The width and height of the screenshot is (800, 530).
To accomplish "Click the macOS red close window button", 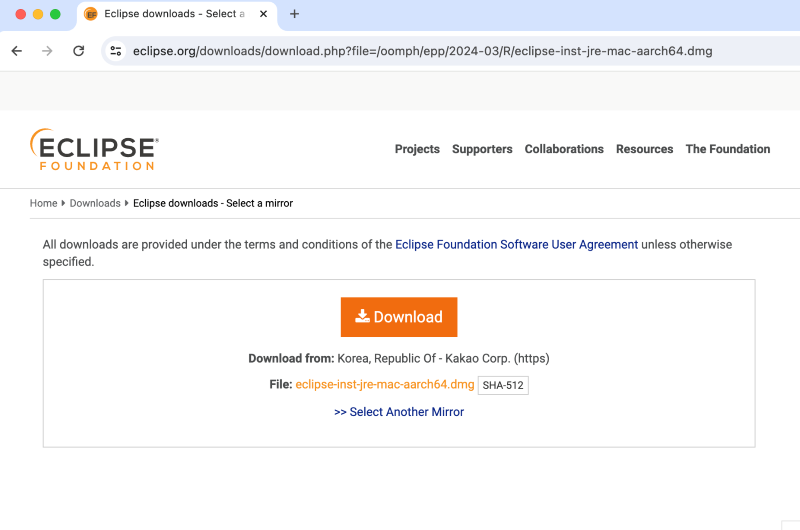I will pos(20,14).
